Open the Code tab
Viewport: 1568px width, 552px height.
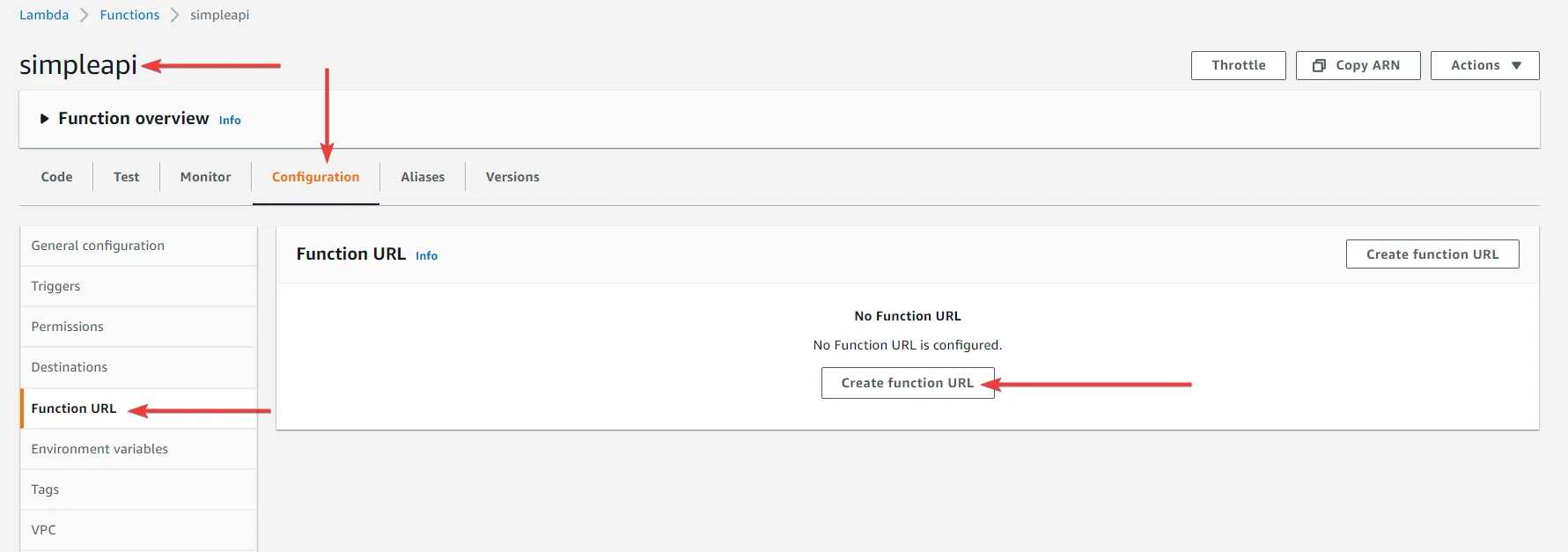[x=55, y=176]
